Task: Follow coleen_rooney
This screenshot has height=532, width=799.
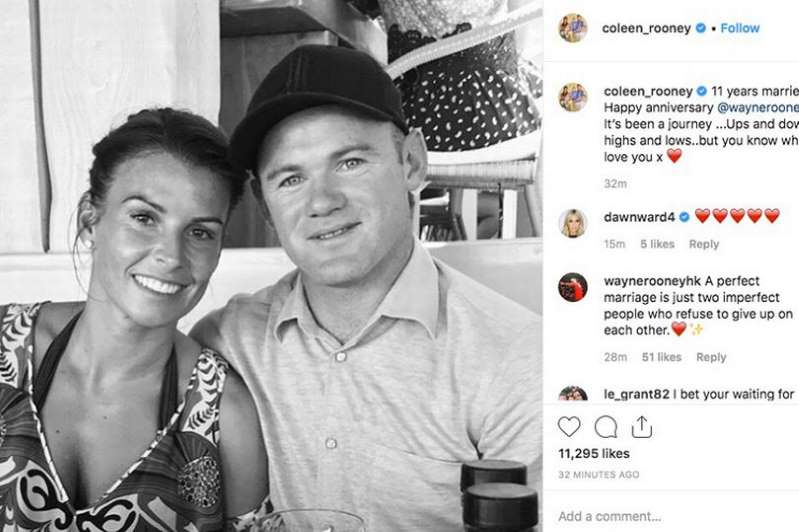Action: 740,28
